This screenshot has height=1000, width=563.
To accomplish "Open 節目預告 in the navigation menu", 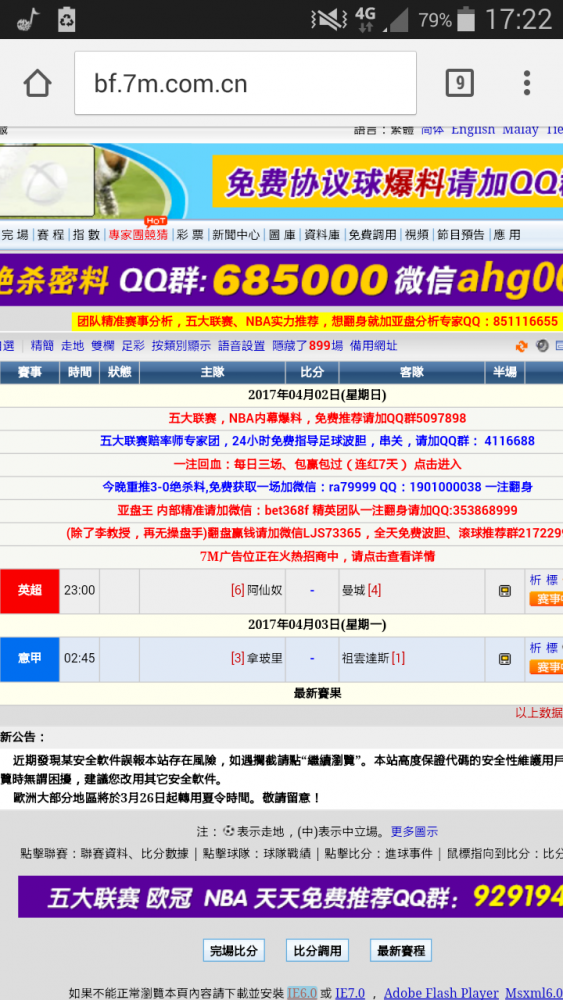I will coord(460,235).
